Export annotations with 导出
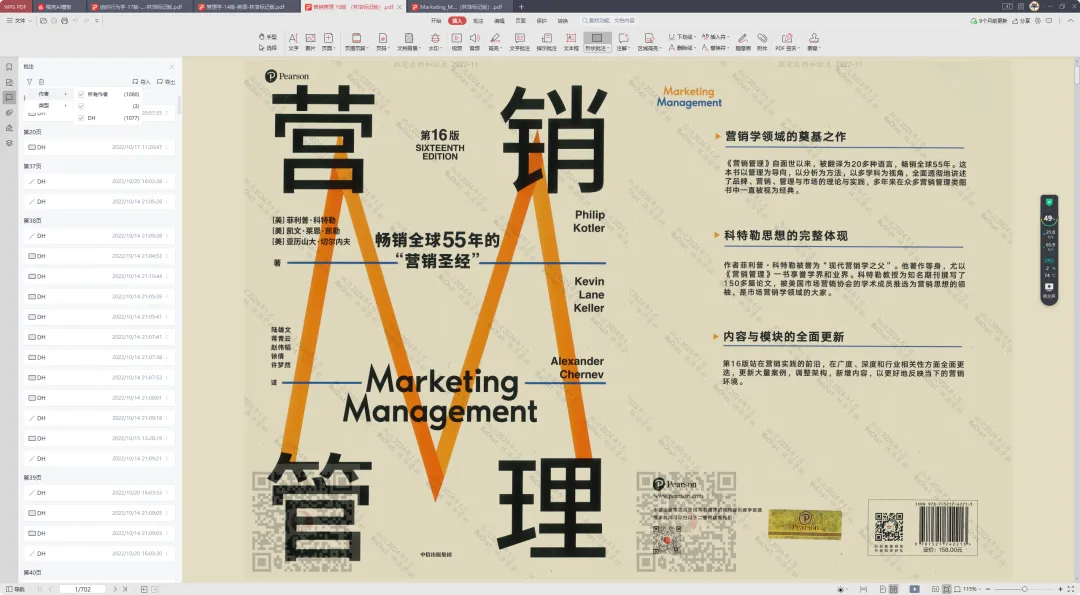 point(166,81)
